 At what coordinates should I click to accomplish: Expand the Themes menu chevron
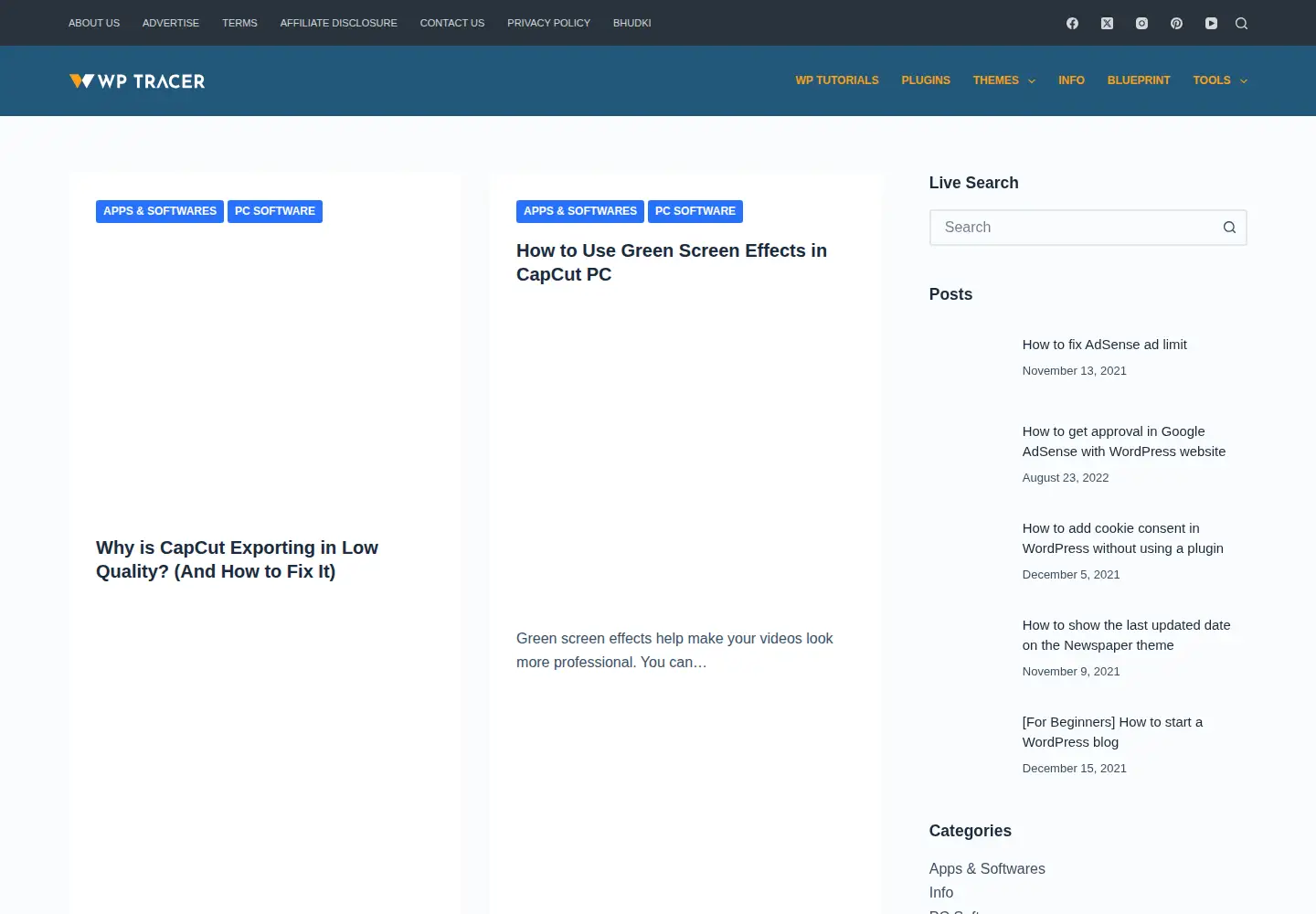[1032, 81]
